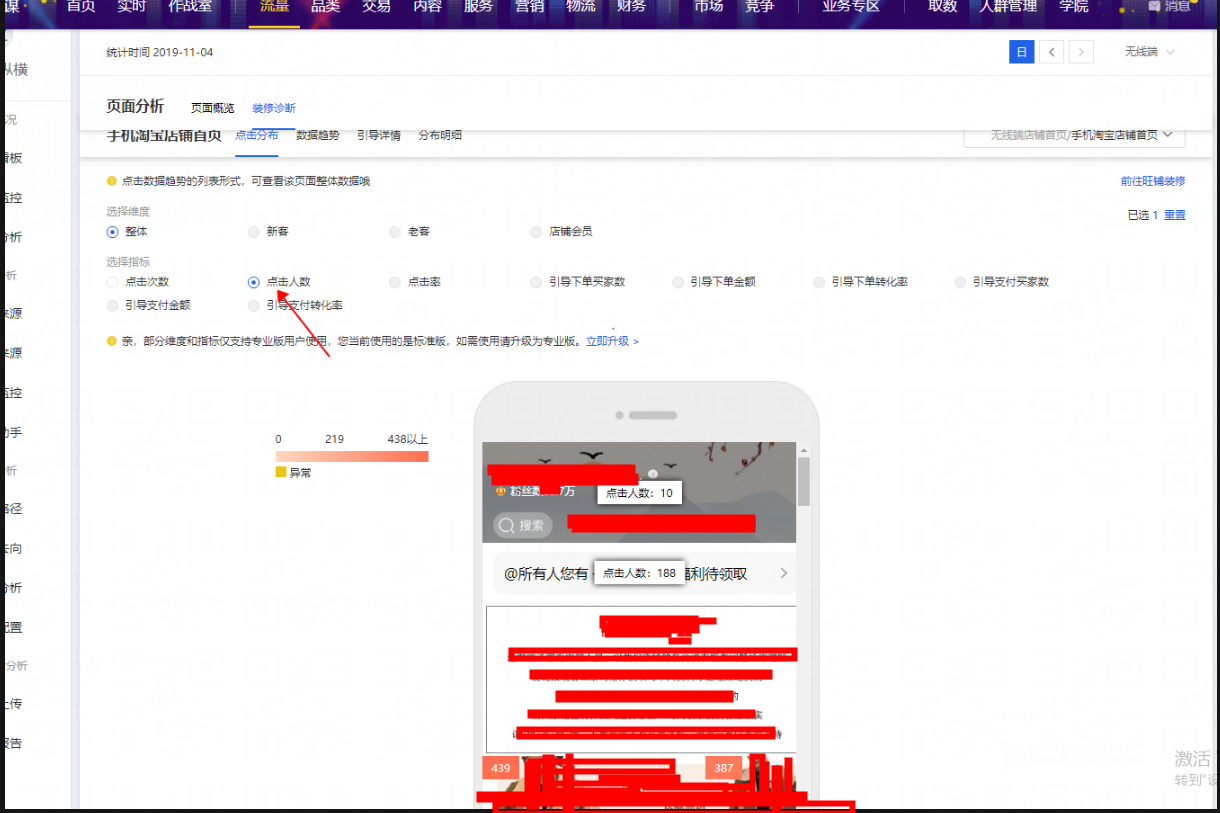Open 财务 in the top navigation
1220x813 pixels.
[632, 7]
